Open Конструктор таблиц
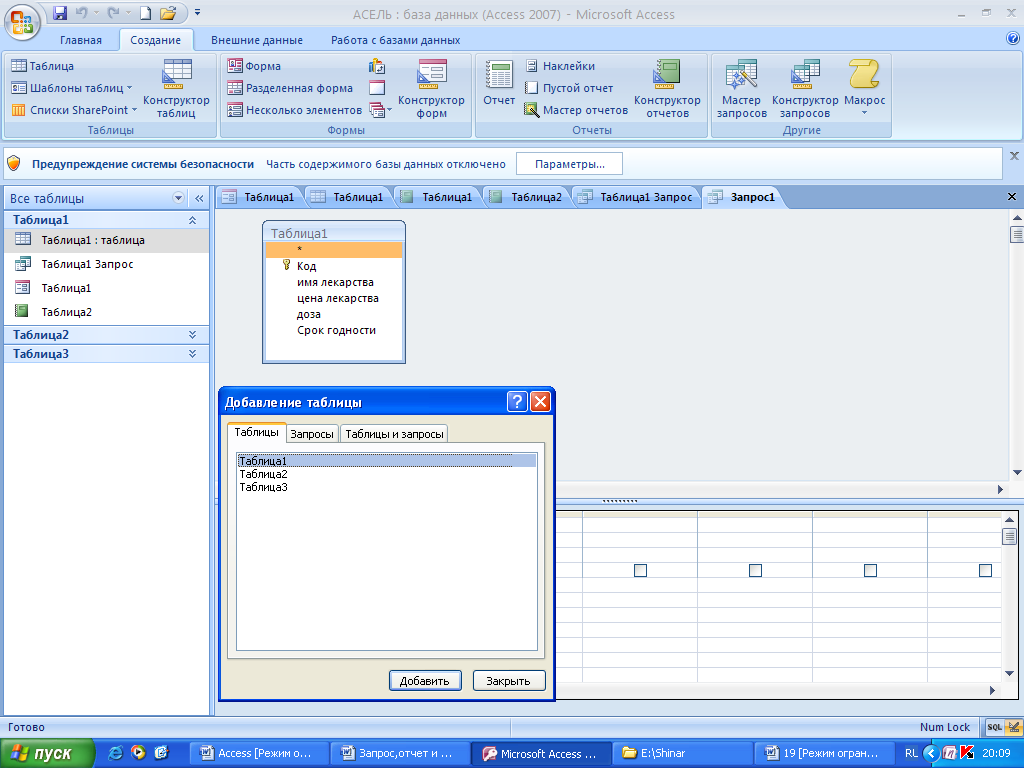This screenshot has height=768, width=1024. point(176,88)
